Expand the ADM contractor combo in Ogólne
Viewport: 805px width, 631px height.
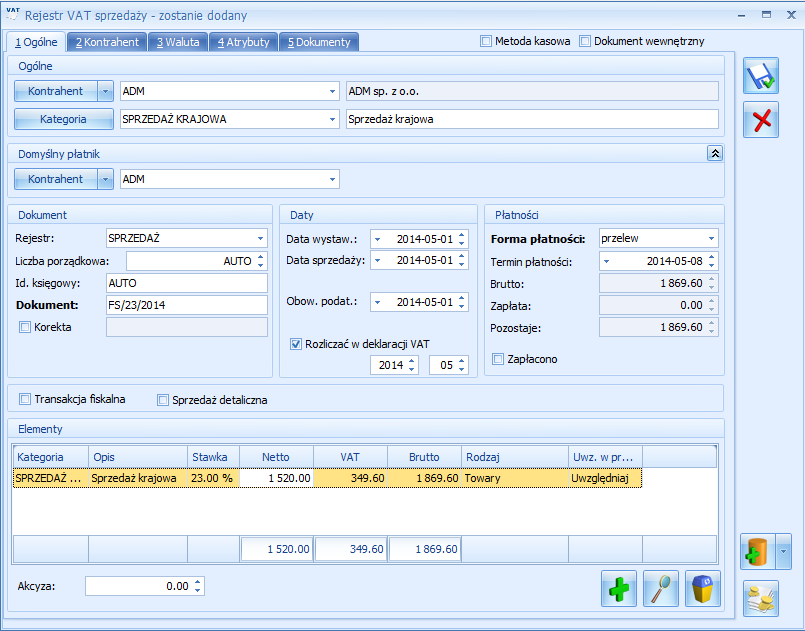332,91
